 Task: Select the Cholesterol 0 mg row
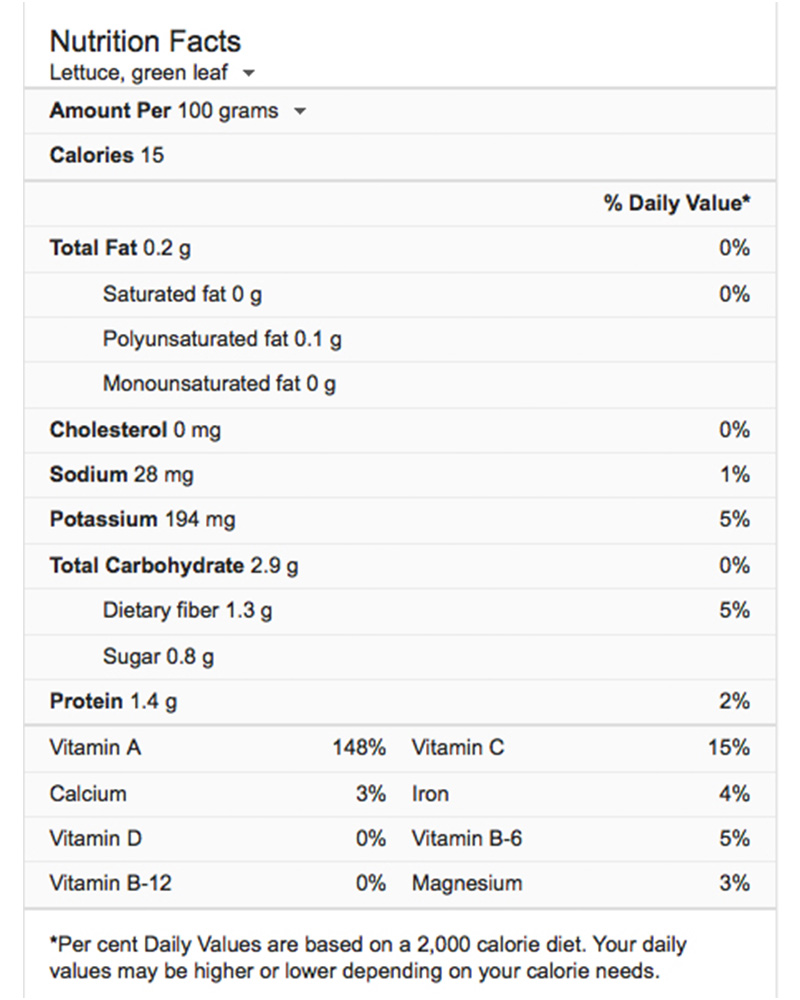[x=135, y=430]
